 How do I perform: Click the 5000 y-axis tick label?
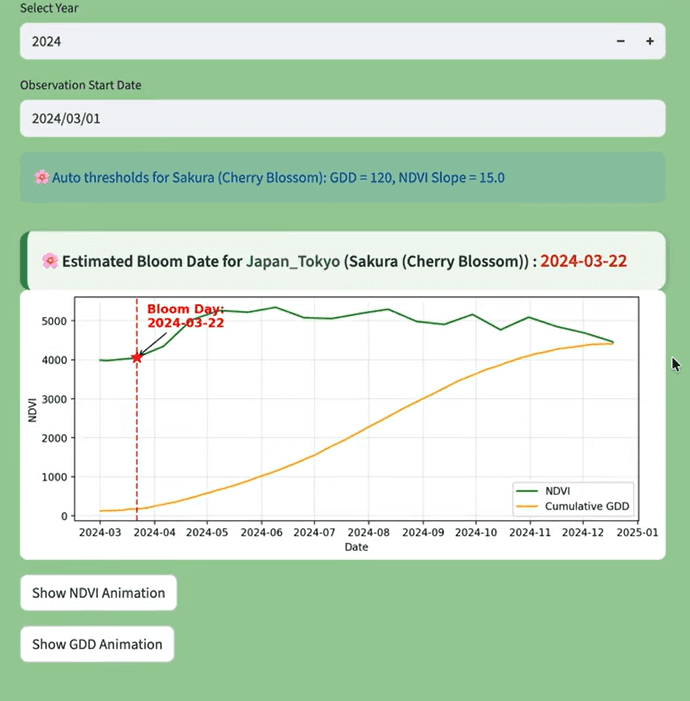click(55, 321)
